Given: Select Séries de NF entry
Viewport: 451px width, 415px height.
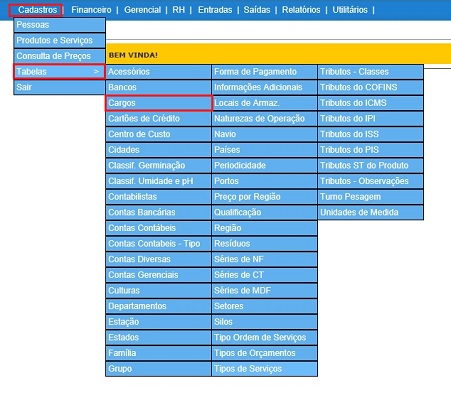Looking at the screenshot, I should (x=264, y=259).
